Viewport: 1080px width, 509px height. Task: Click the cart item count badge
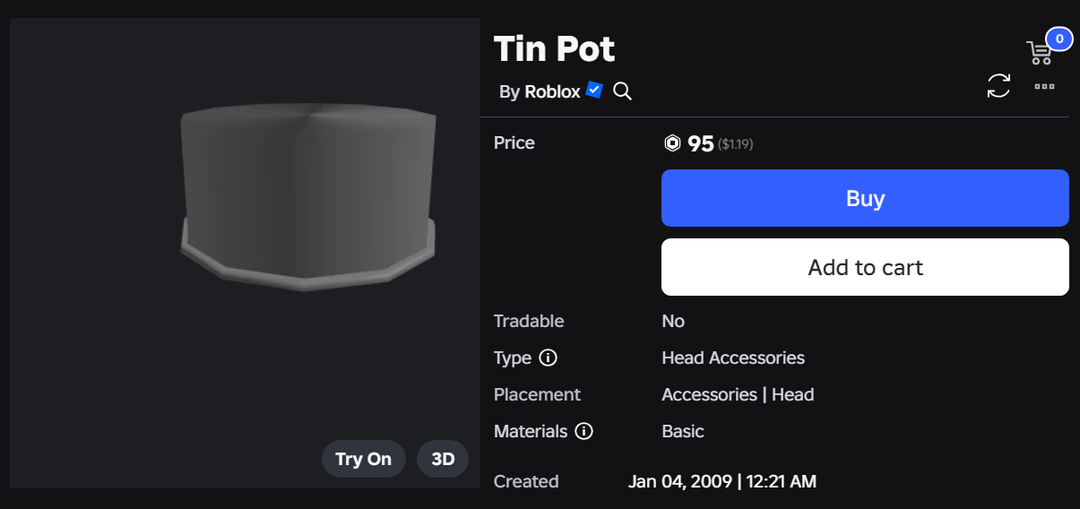tap(1059, 40)
